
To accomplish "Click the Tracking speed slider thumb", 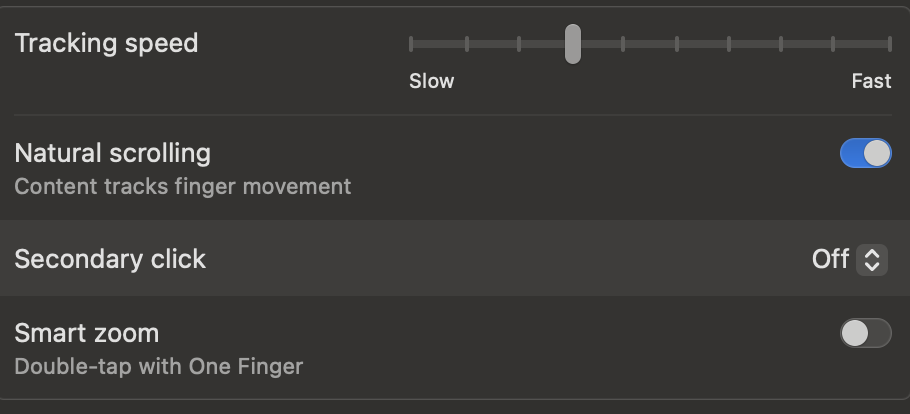I will [572, 44].
